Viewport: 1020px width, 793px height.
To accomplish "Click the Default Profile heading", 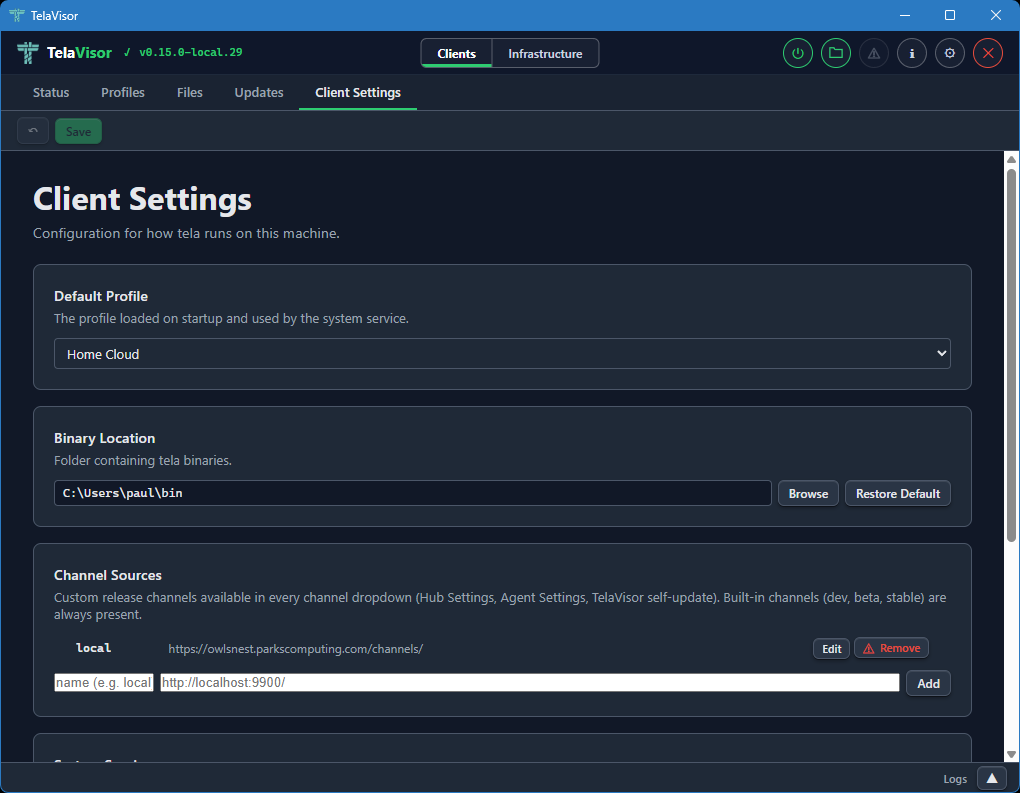I will click(x=101, y=296).
